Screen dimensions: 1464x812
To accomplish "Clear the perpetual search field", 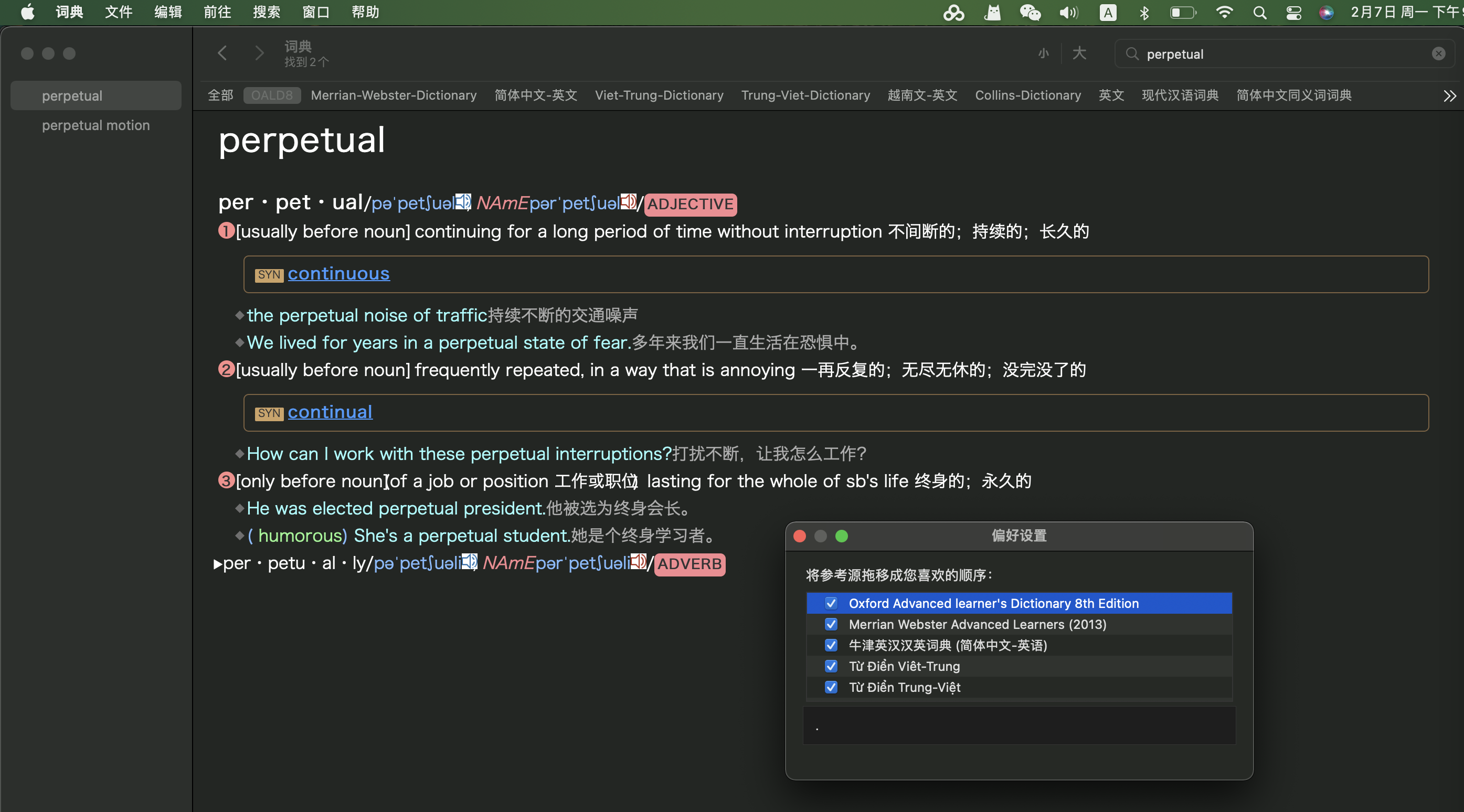I will pyautogui.click(x=1438, y=54).
